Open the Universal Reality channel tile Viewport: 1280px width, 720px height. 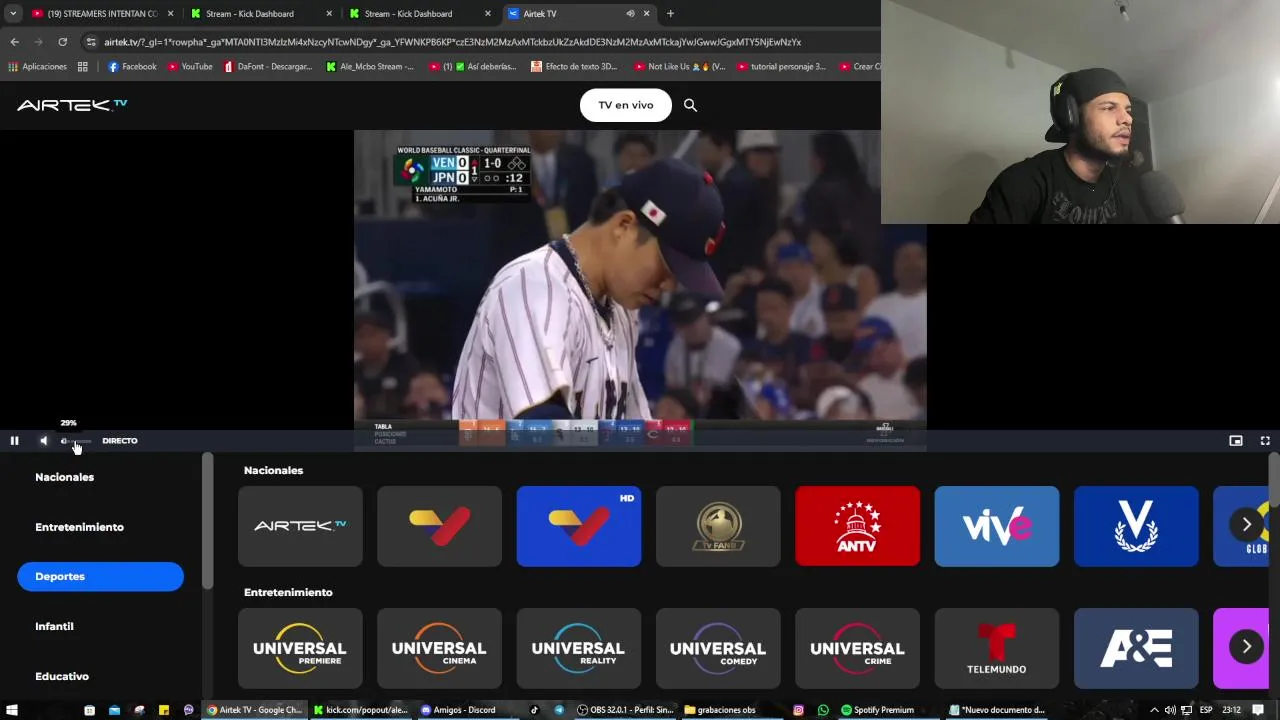(x=579, y=648)
